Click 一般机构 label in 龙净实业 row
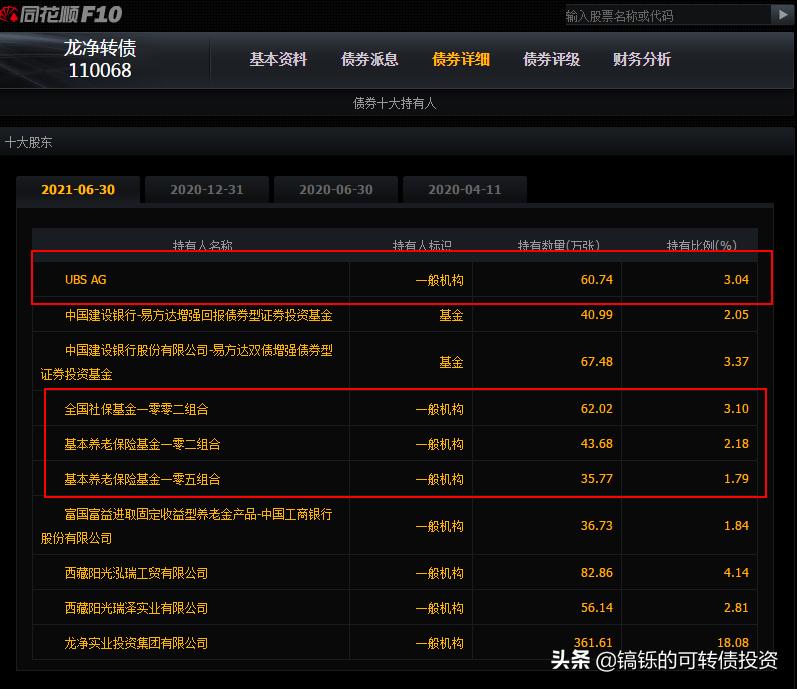Screen dimensions: 797x689 [439, 643]
